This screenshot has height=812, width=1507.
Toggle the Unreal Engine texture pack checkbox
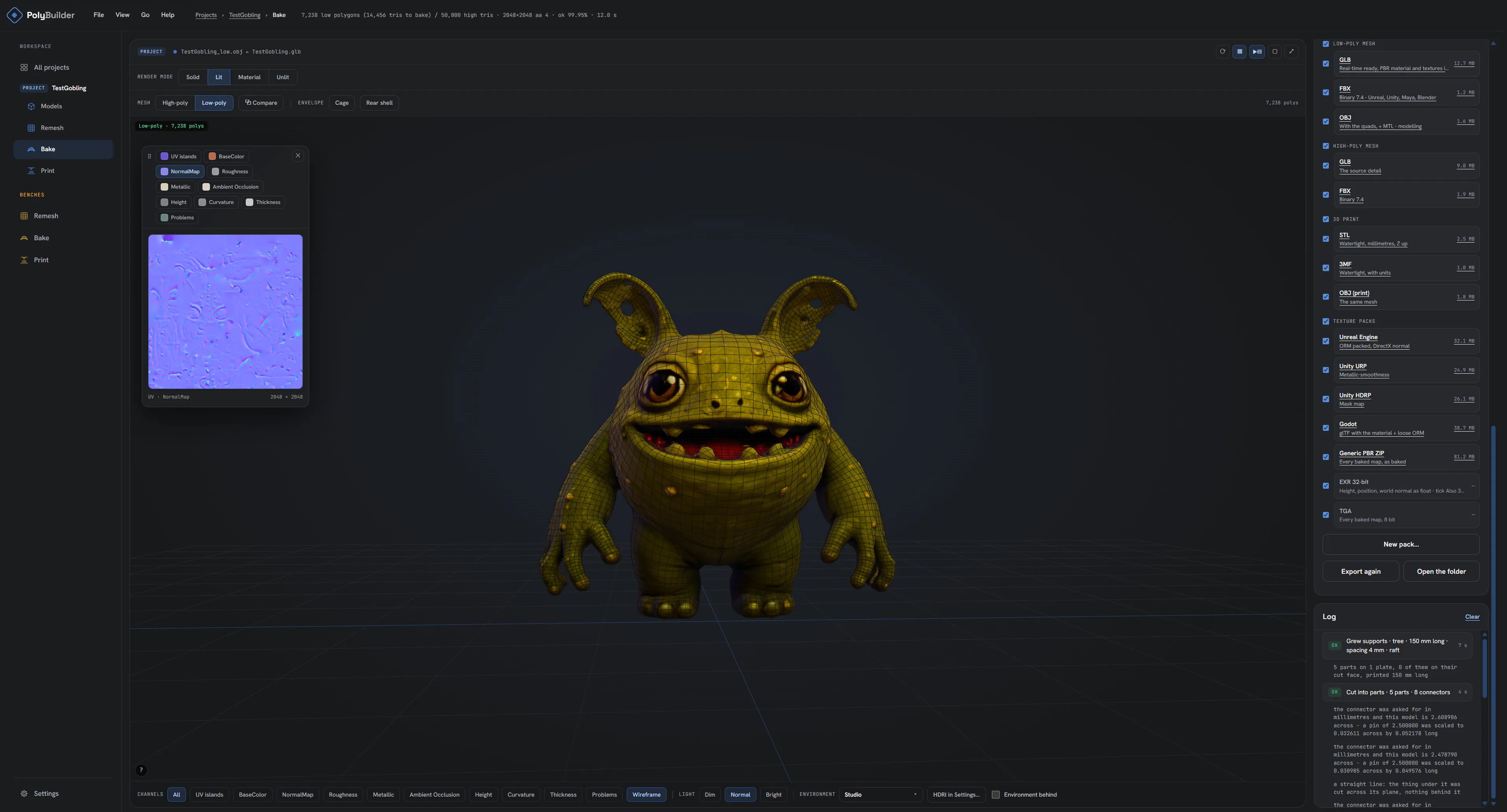pos(1326,341)
